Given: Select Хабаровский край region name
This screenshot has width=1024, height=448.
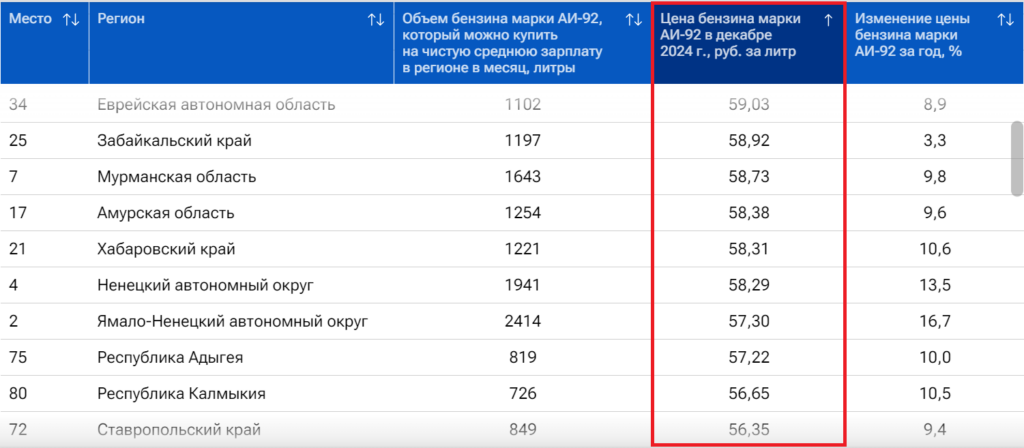Looking at the screenshot, I should 167,249.
